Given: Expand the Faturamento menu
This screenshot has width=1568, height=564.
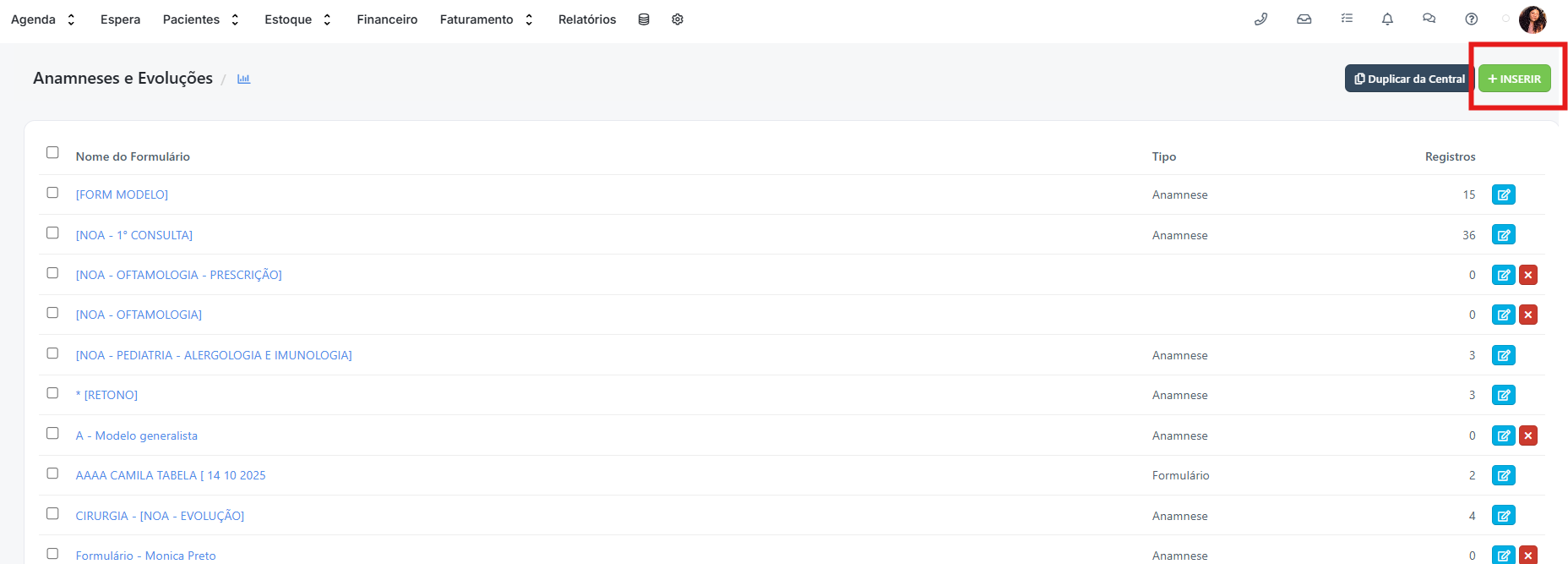Looking at the screenshot, I should coord(487,19).
